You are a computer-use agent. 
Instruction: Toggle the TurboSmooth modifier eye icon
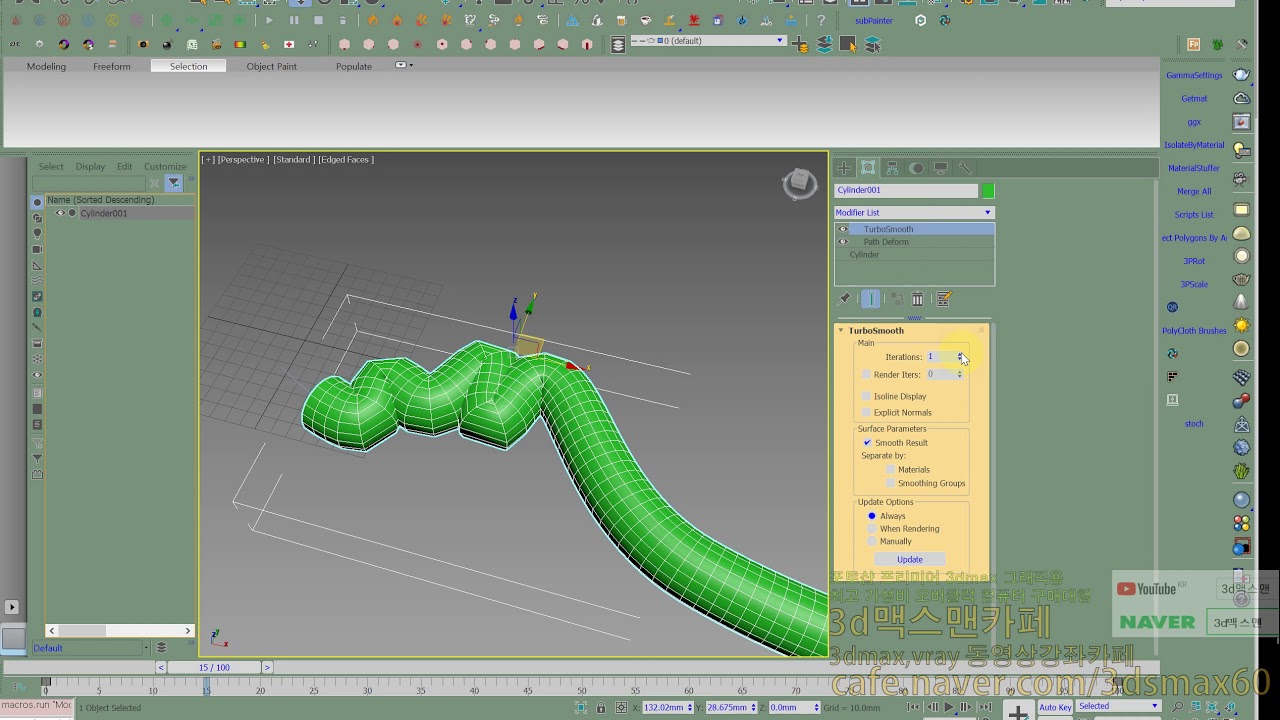843,229
